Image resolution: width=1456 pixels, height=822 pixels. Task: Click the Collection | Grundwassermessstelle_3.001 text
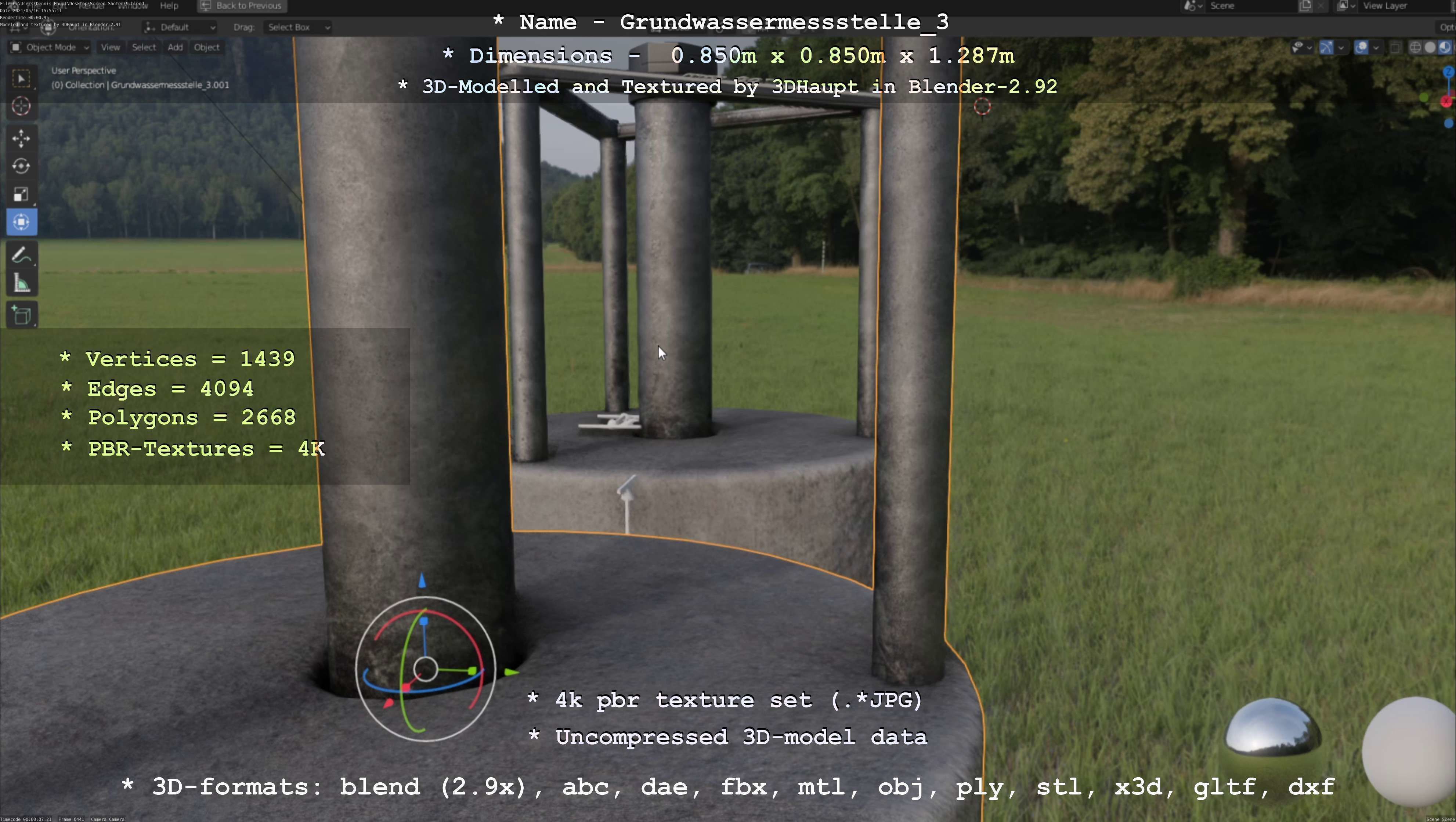147,85
